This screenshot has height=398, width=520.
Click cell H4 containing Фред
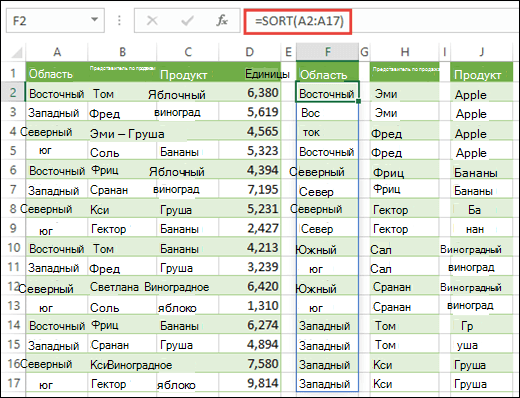[405, 131]
